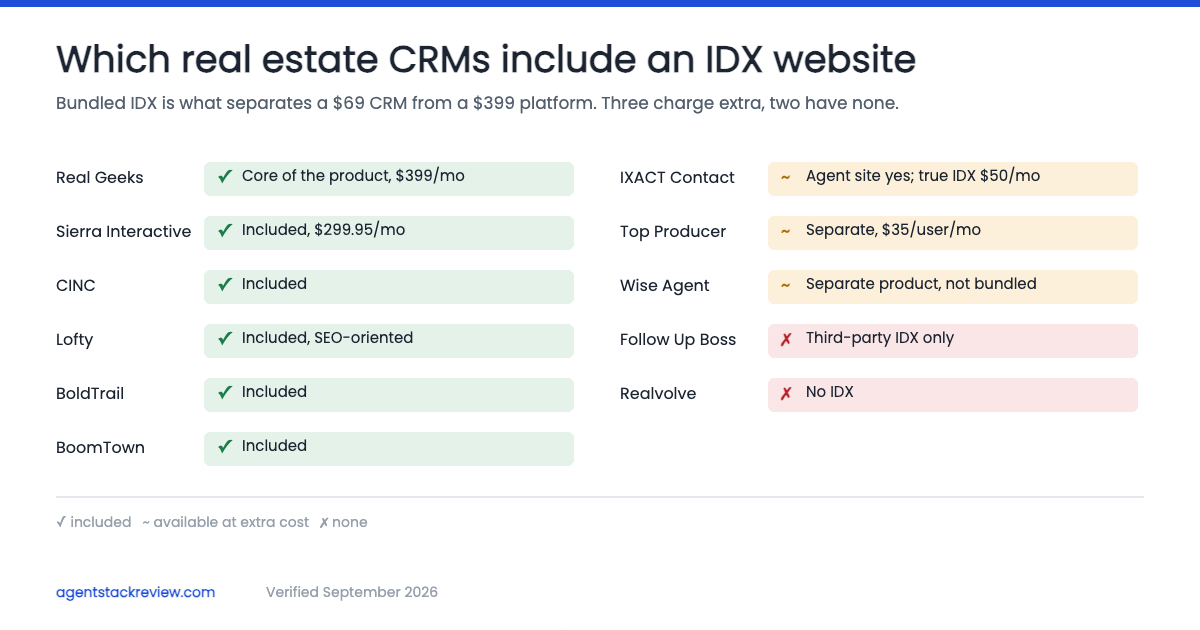Click the red X in Follow Up Boss row

[786, 339]
